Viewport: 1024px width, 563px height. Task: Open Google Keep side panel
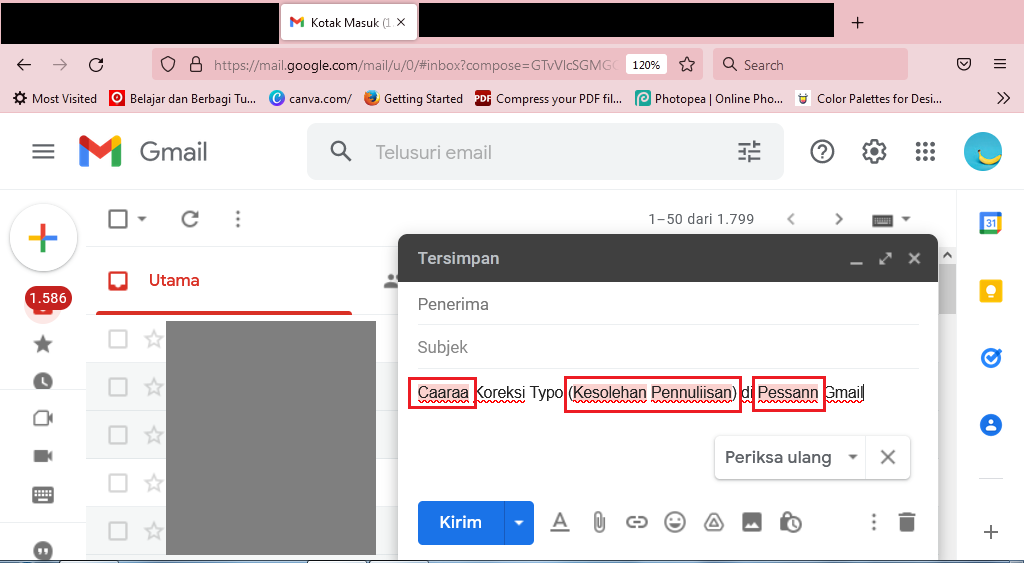tap(991, 291)
